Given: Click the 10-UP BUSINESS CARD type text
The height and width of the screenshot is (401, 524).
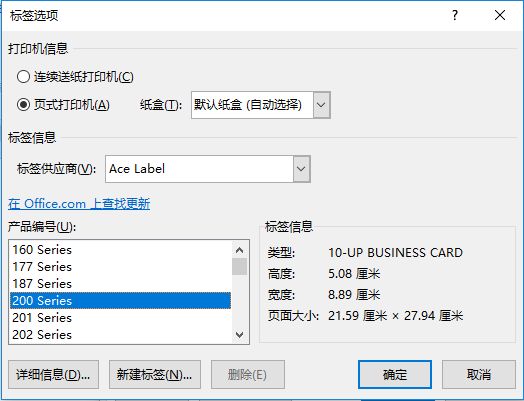Looking at the screenshot, I should coord(395,253).
